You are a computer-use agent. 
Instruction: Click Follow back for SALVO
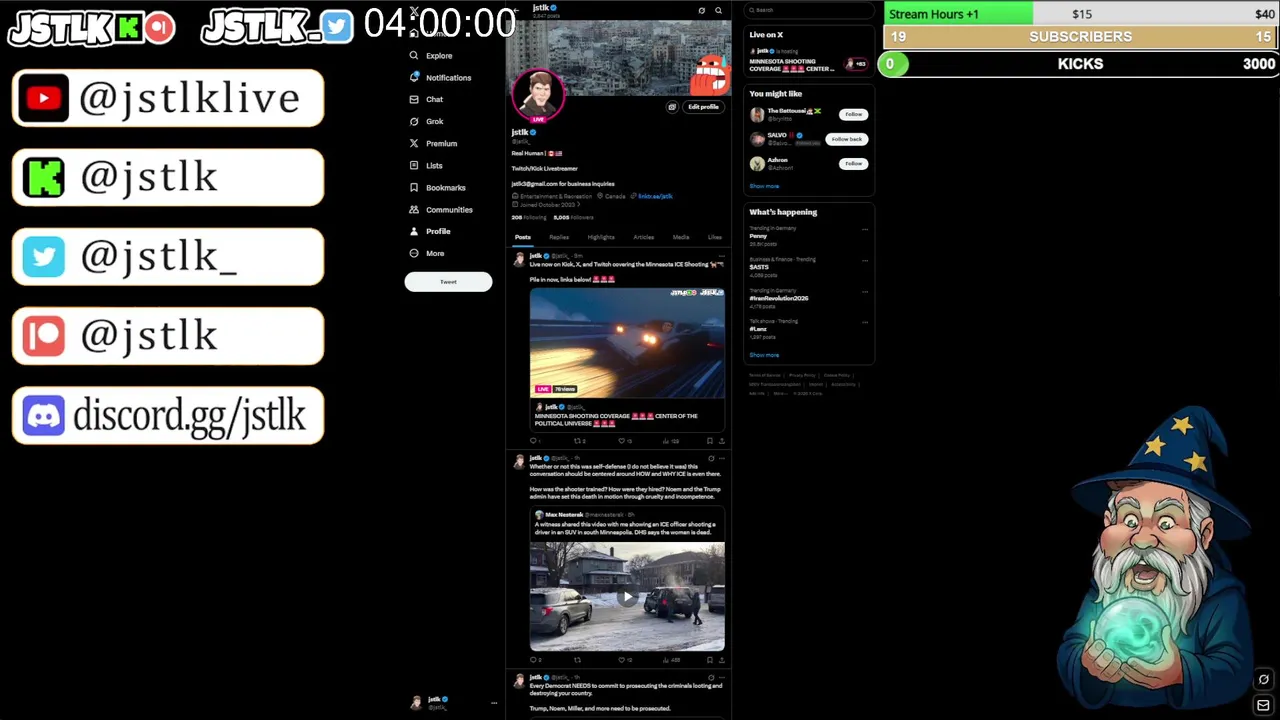tap(846, 139)
